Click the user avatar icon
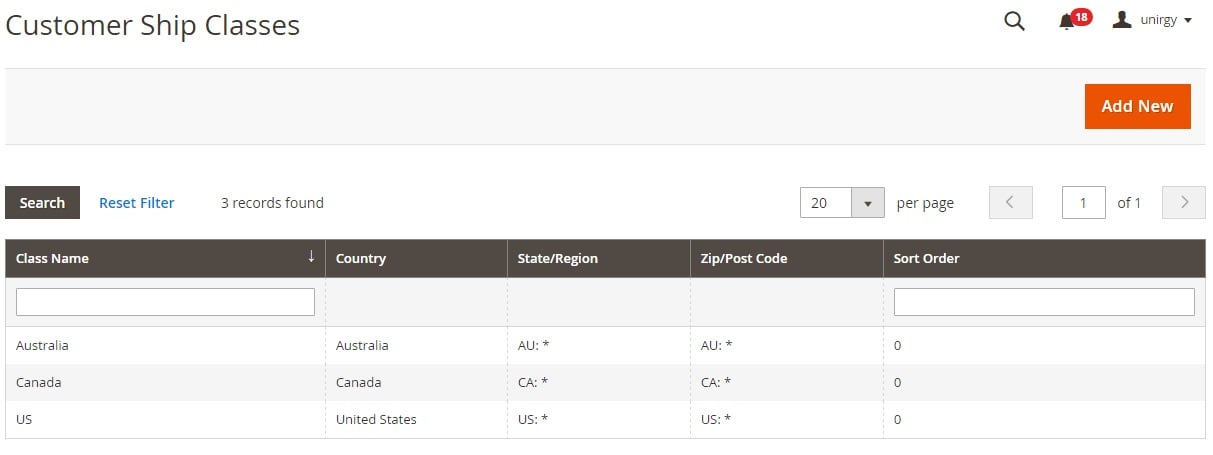 tap(1122, 20)
